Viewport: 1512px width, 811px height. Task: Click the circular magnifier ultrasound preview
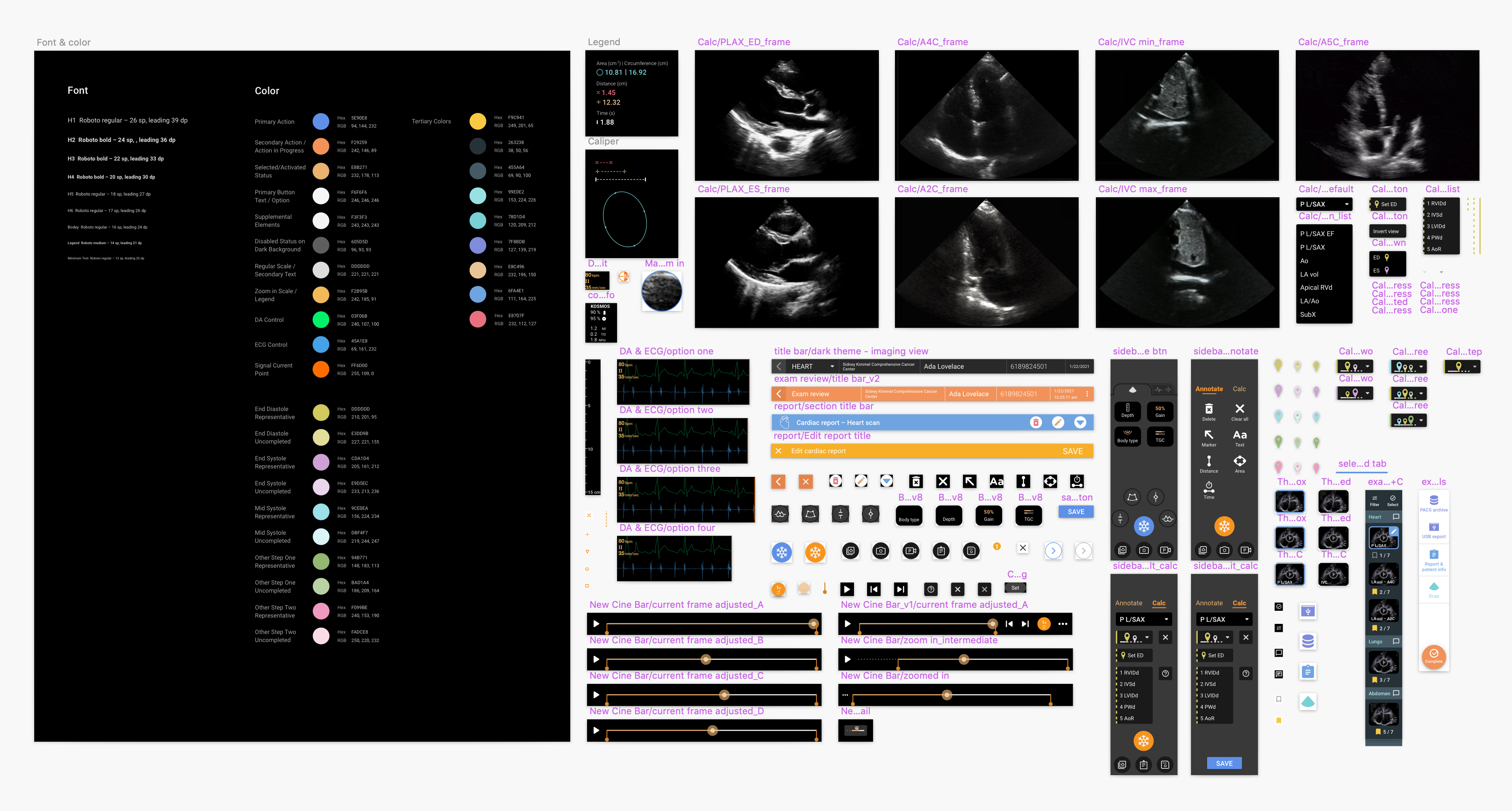[661, 291]
